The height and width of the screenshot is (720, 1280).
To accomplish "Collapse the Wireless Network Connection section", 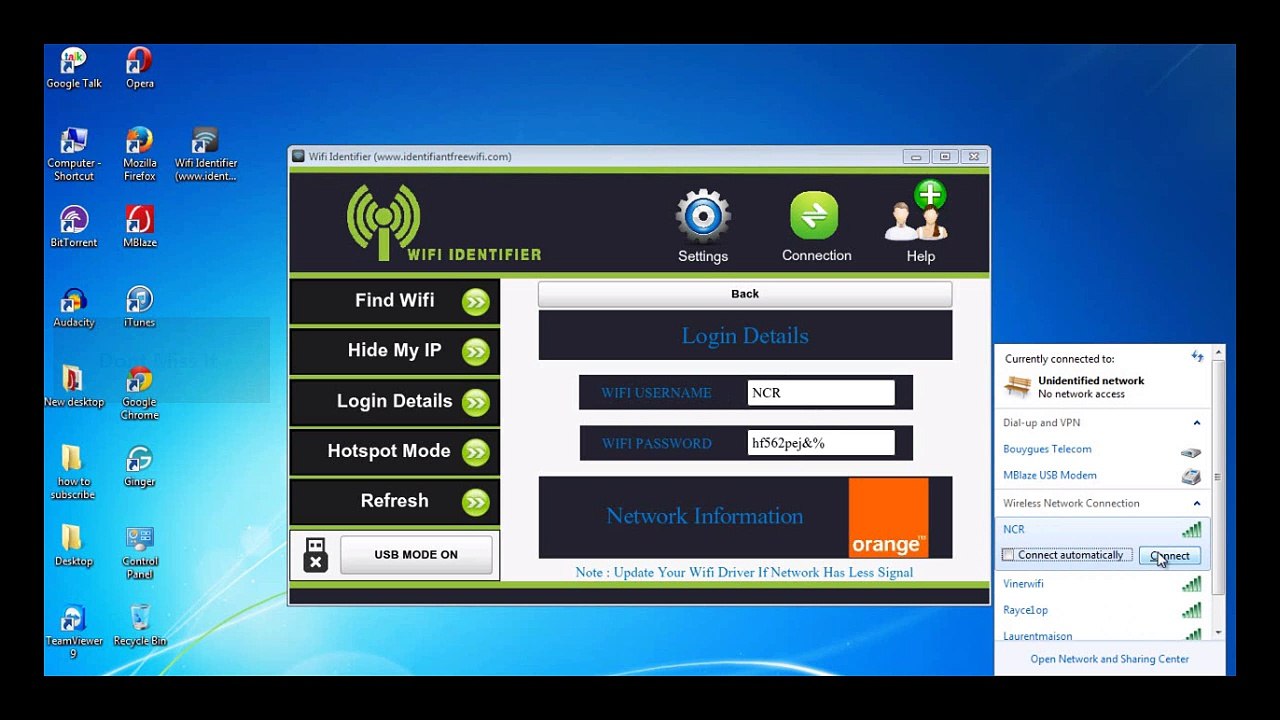I will (x=1196, y=504).
